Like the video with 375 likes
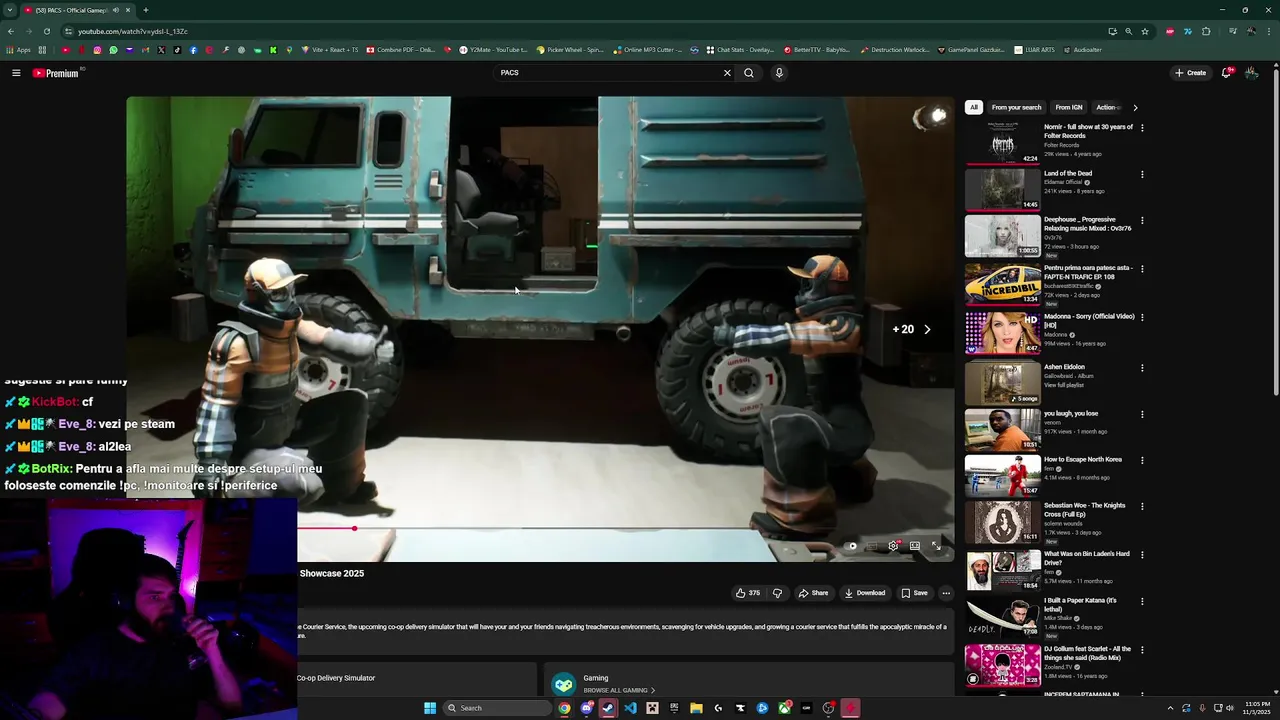Screen dimensions: 1280x720 coord(748,593)
